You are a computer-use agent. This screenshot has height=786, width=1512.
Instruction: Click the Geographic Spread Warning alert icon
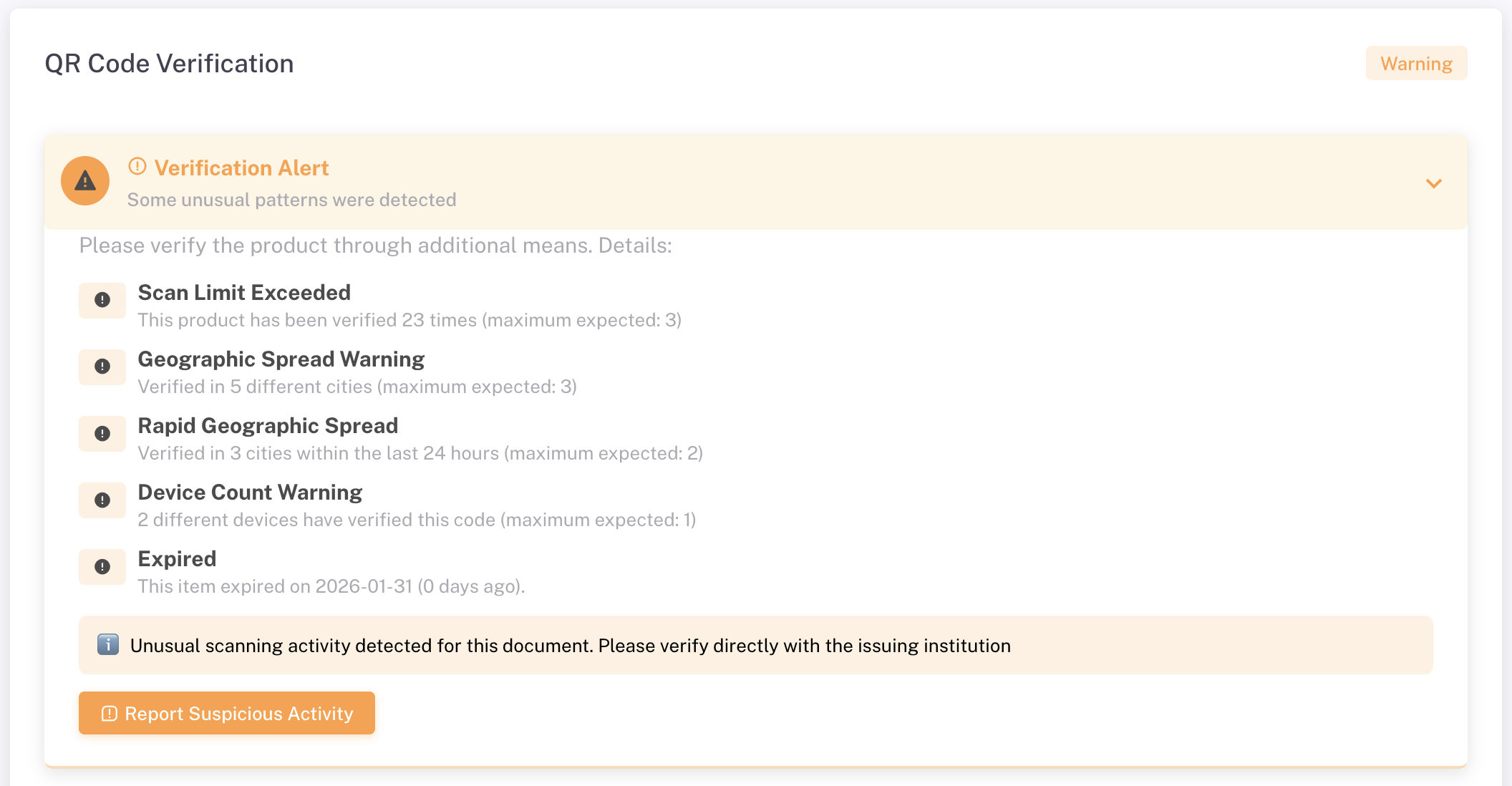tap(102, 367)
